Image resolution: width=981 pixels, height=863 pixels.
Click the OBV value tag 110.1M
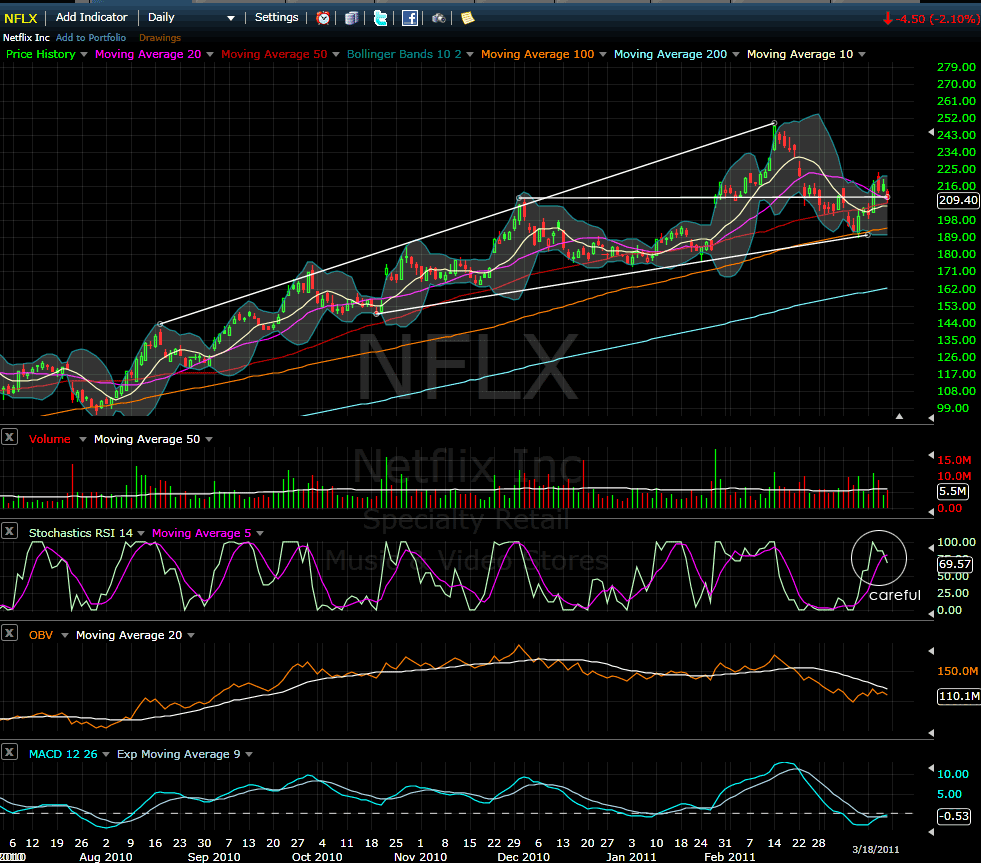click(958, 696)
